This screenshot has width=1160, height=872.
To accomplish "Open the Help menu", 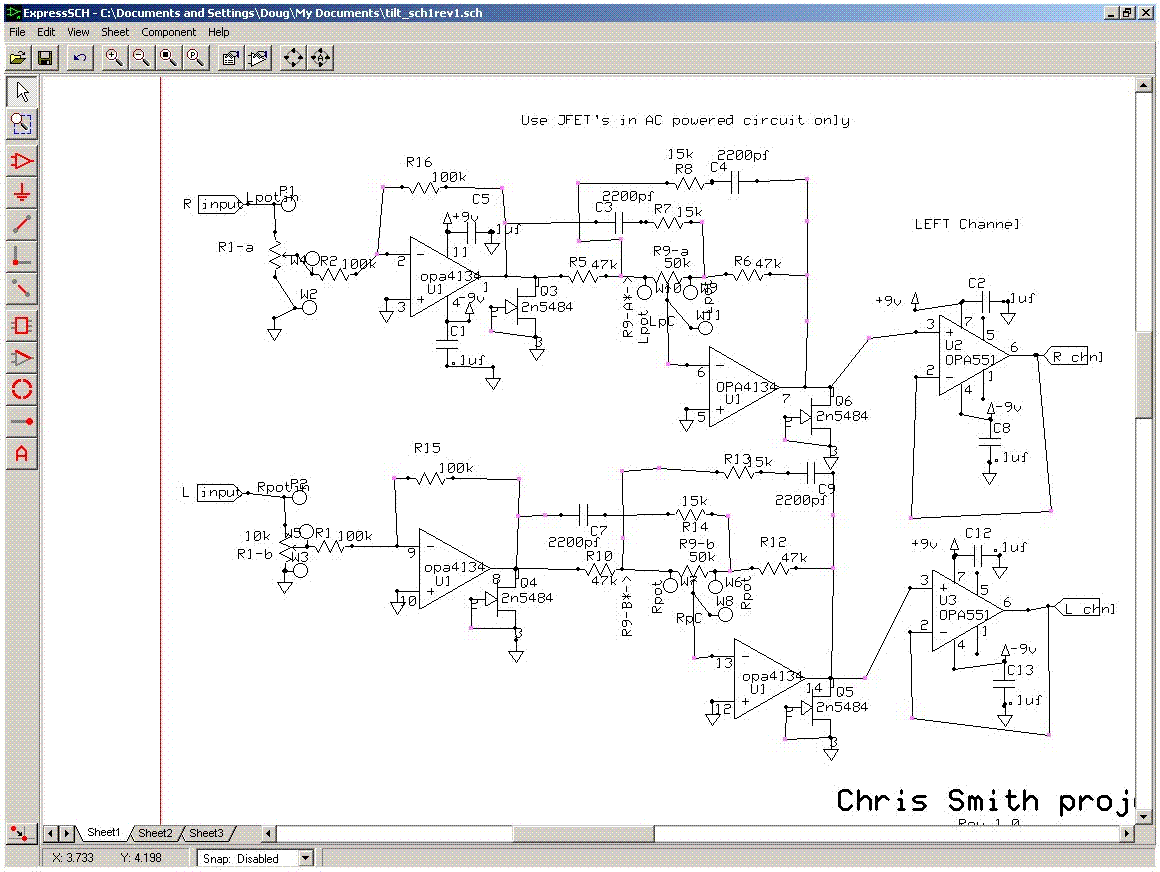I will [x=218, y=32].
